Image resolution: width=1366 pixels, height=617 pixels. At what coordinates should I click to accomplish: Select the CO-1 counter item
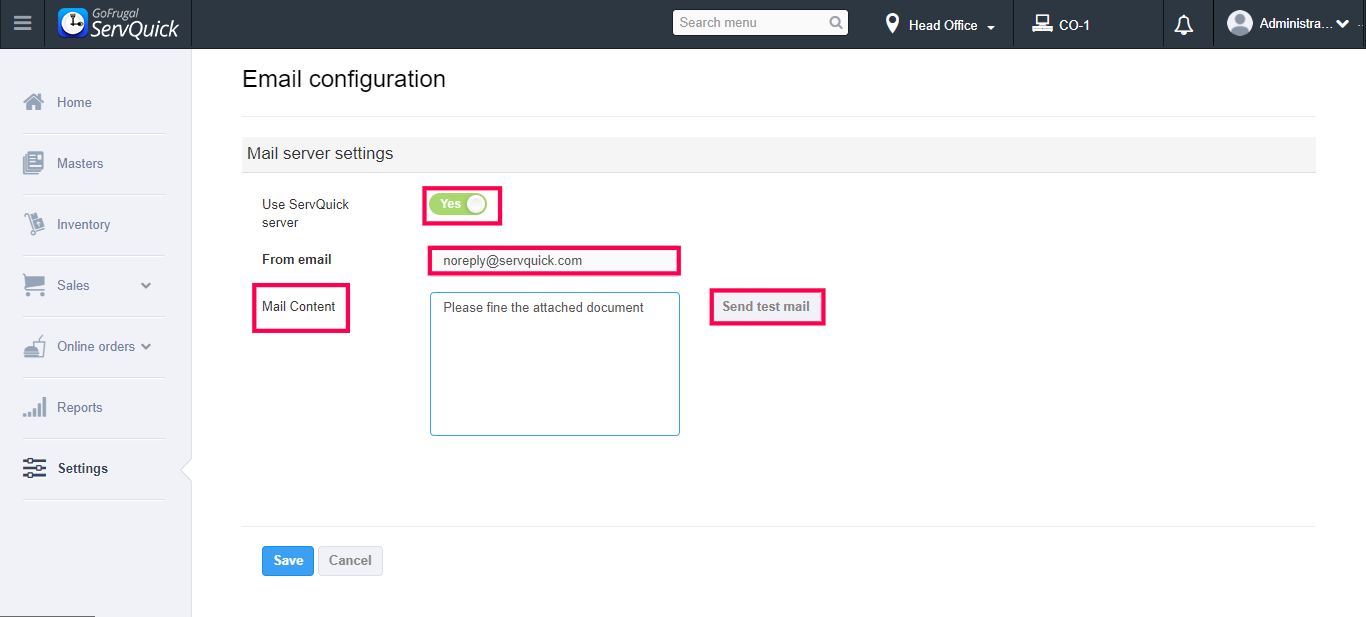click(1062, 25)
